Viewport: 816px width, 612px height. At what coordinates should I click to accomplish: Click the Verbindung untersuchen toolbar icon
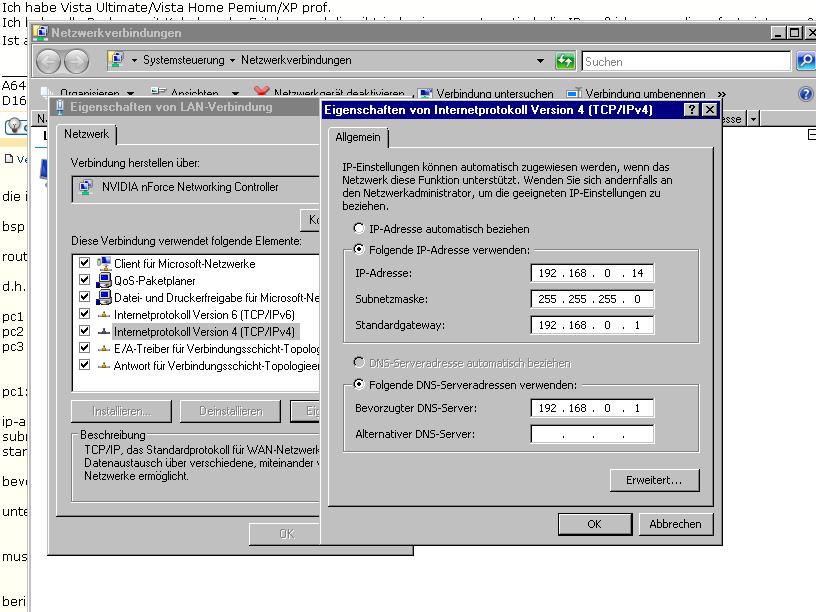tap(425, 94)
